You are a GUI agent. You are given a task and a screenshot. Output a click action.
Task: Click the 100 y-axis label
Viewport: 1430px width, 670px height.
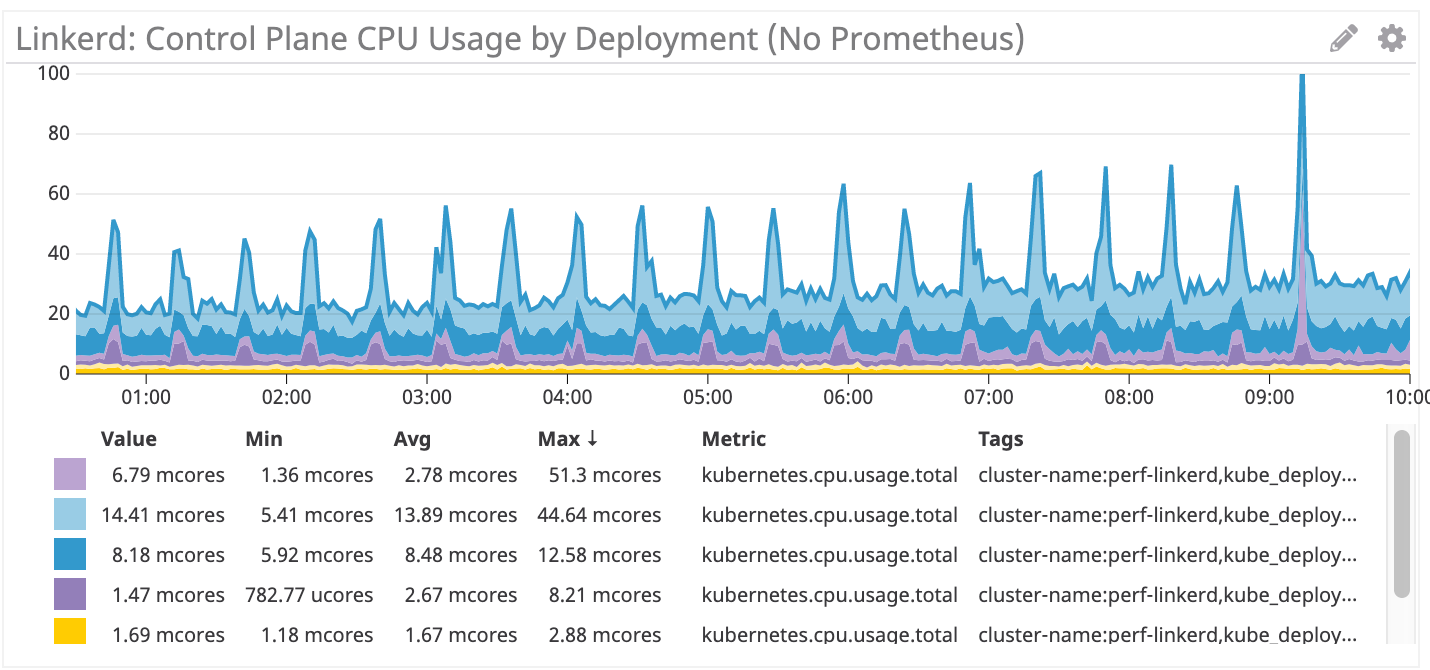[x=53, y=73]
